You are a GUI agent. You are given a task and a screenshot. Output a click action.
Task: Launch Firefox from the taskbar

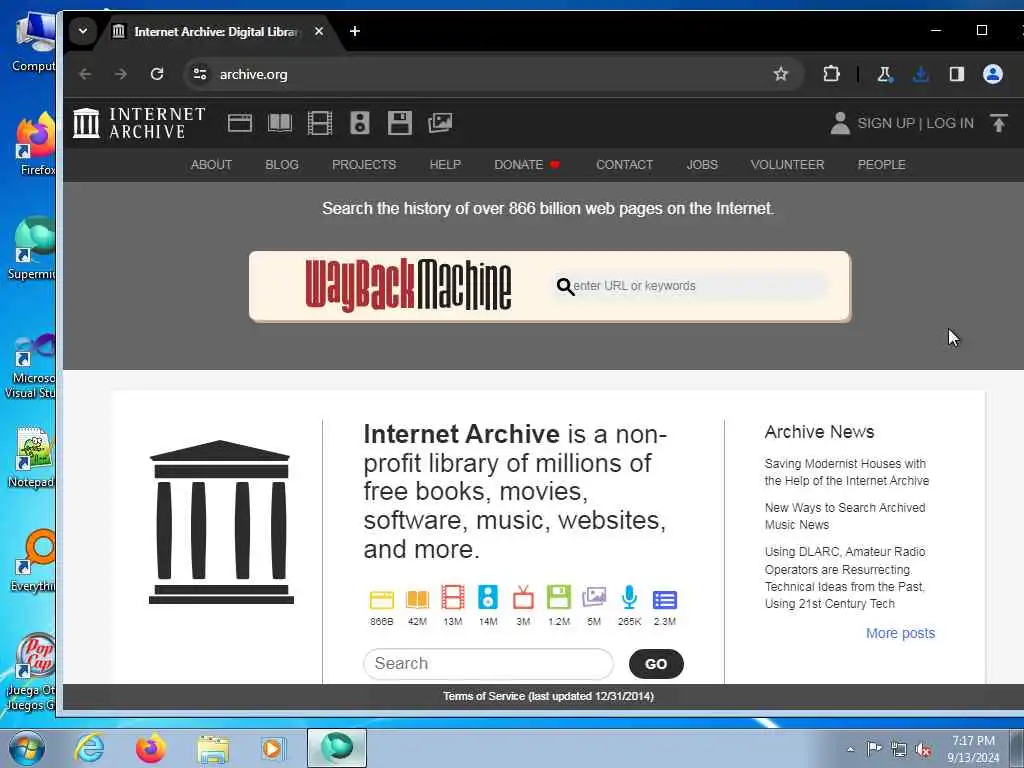150,748
